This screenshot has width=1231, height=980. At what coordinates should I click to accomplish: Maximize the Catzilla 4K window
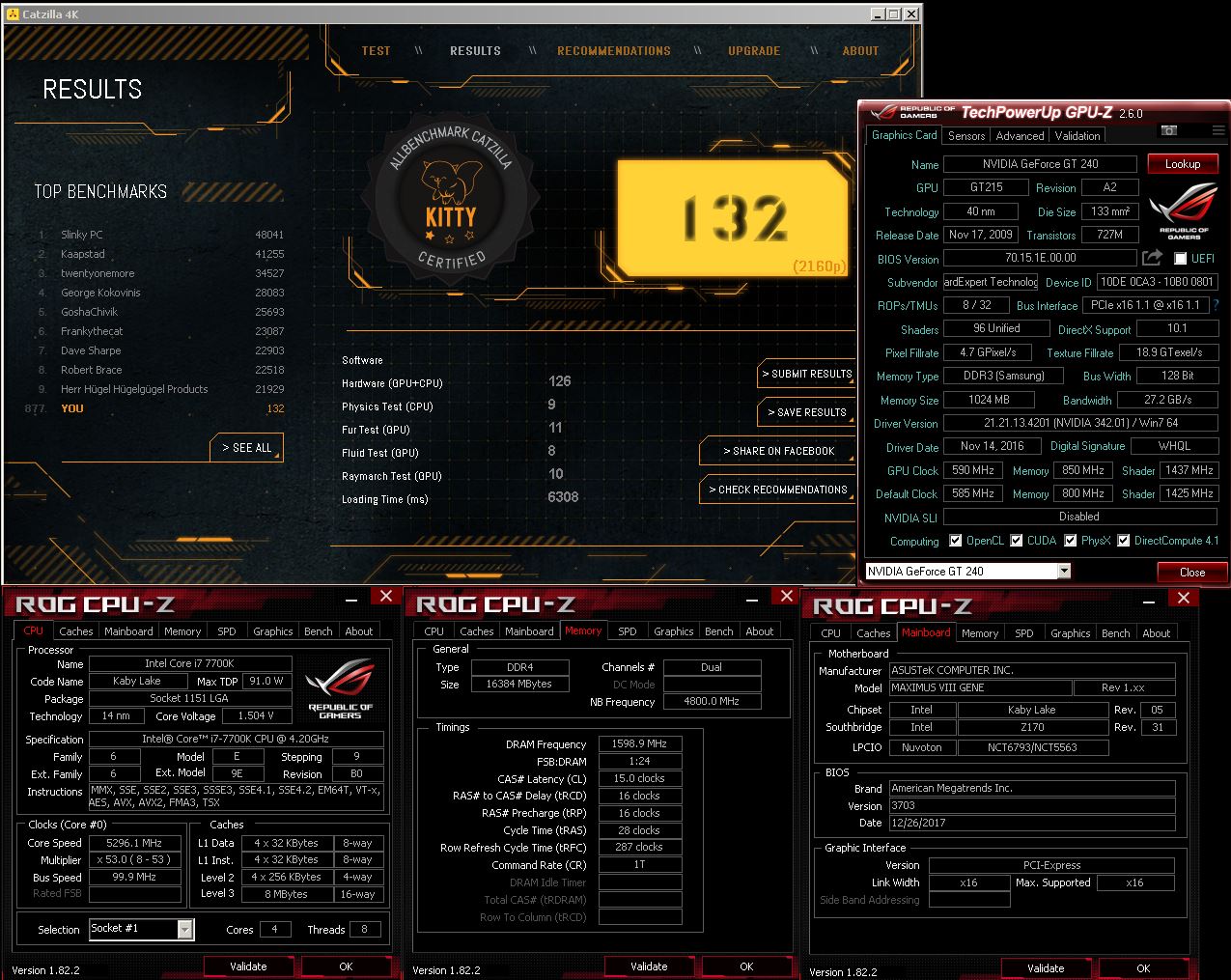[893, 14]
